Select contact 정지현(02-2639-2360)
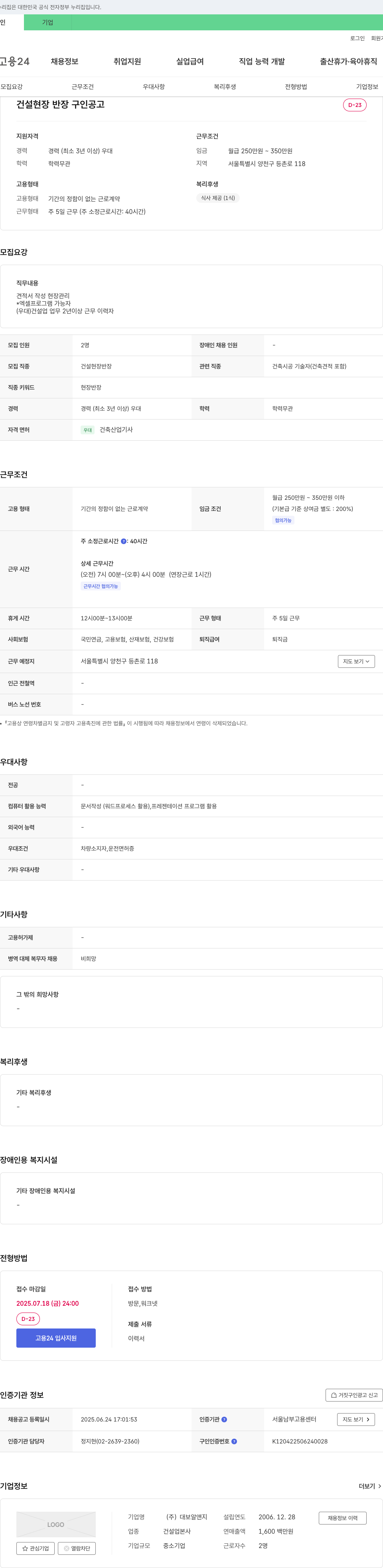Image resolution: width=383 pixels, height=1568 pixels. click(110, 1441)
